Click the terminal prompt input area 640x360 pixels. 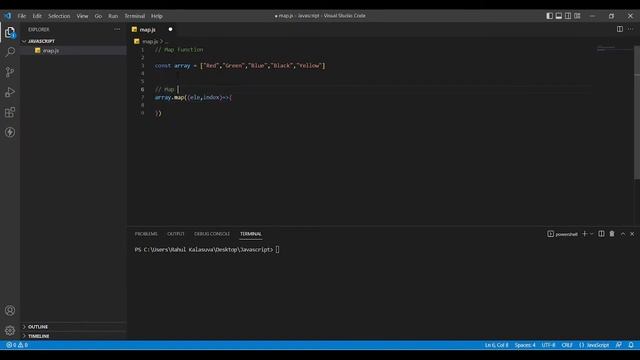click(x=278, y=249)
